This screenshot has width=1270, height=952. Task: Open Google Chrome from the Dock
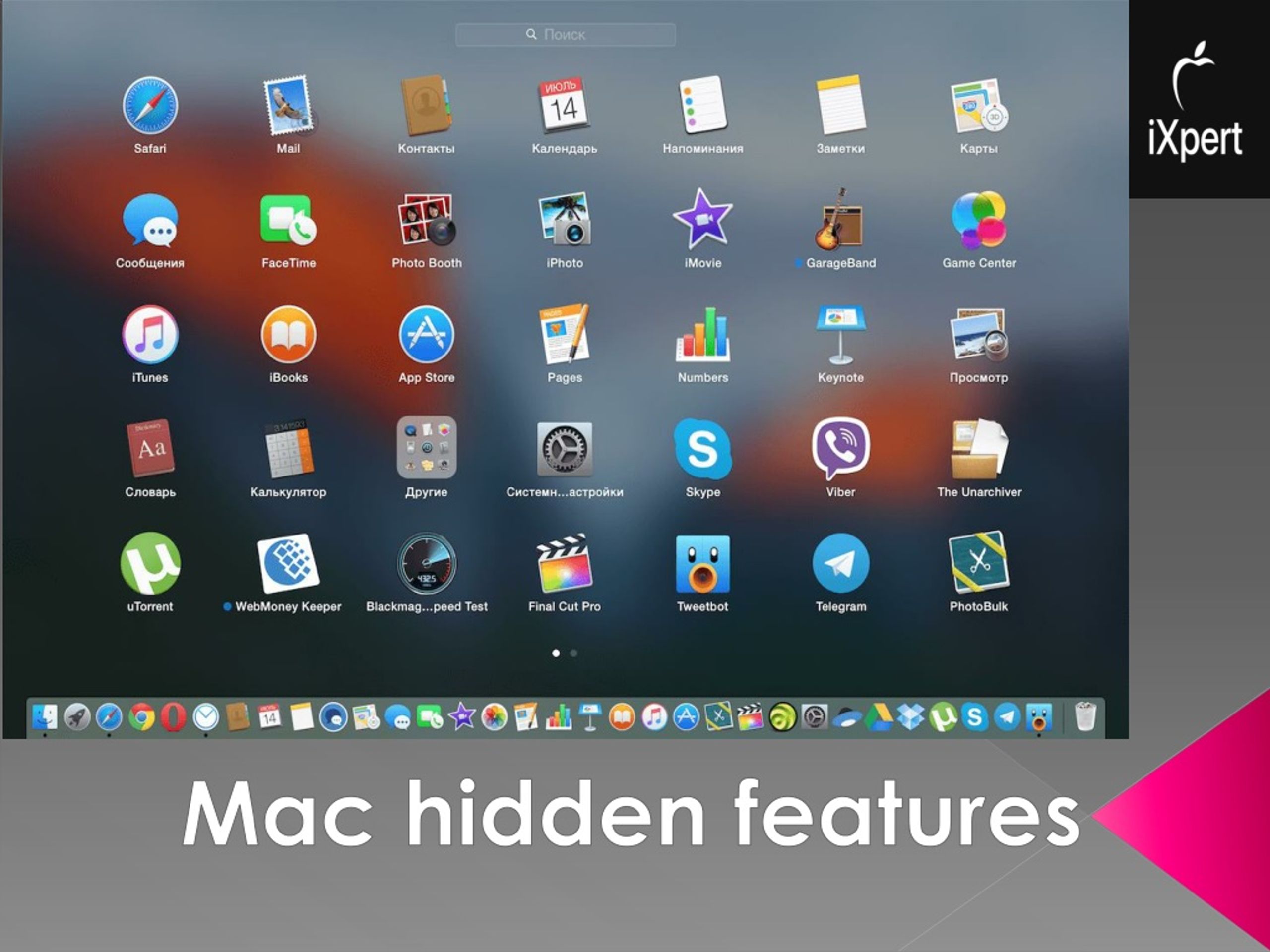141,716
